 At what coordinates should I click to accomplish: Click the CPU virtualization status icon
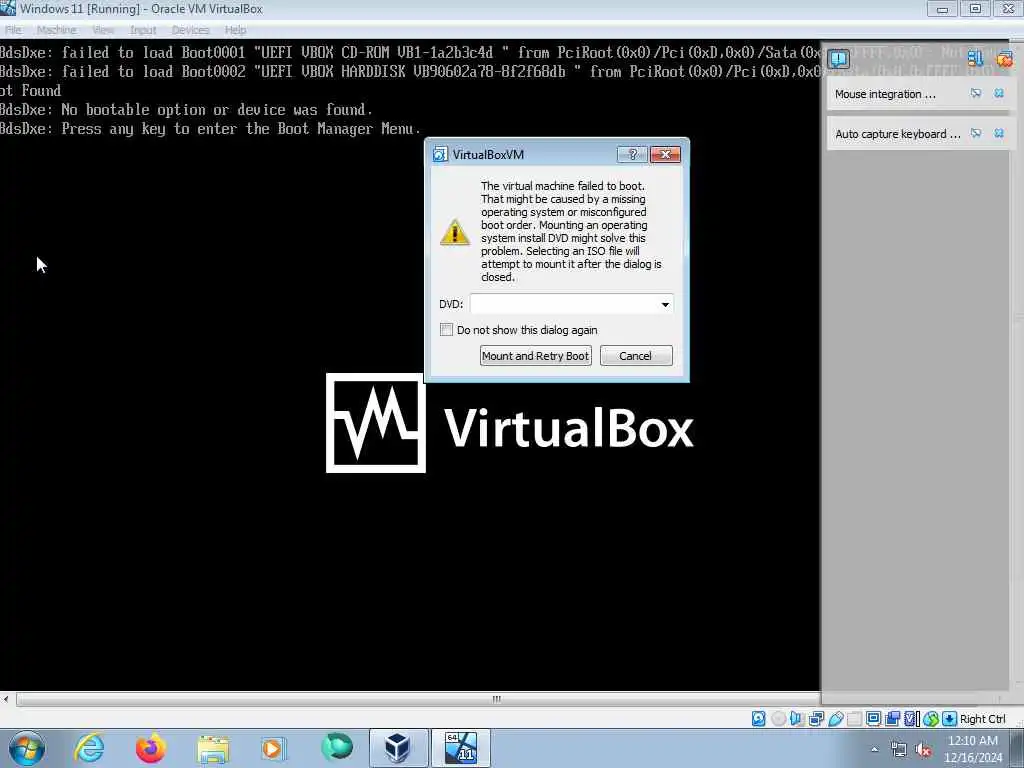pyautogui.click(x=912, y=718)
